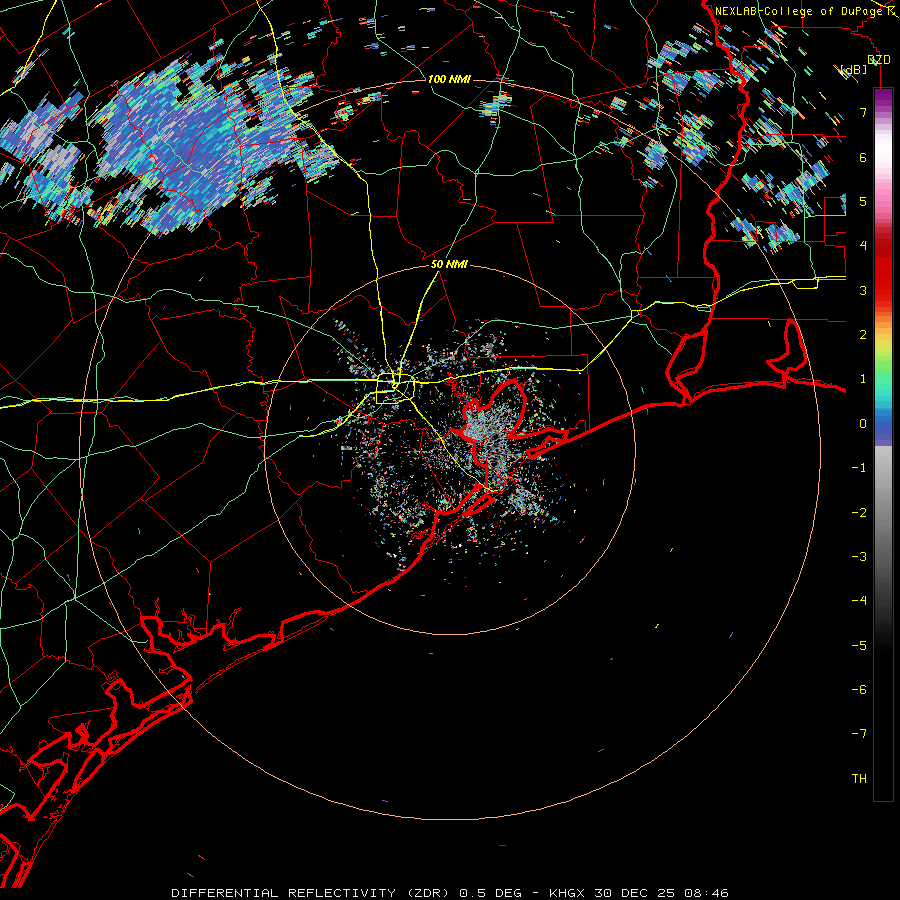Select the 2 value on dB scale
This screenshot has width=900, height=900.
[863, 335]
